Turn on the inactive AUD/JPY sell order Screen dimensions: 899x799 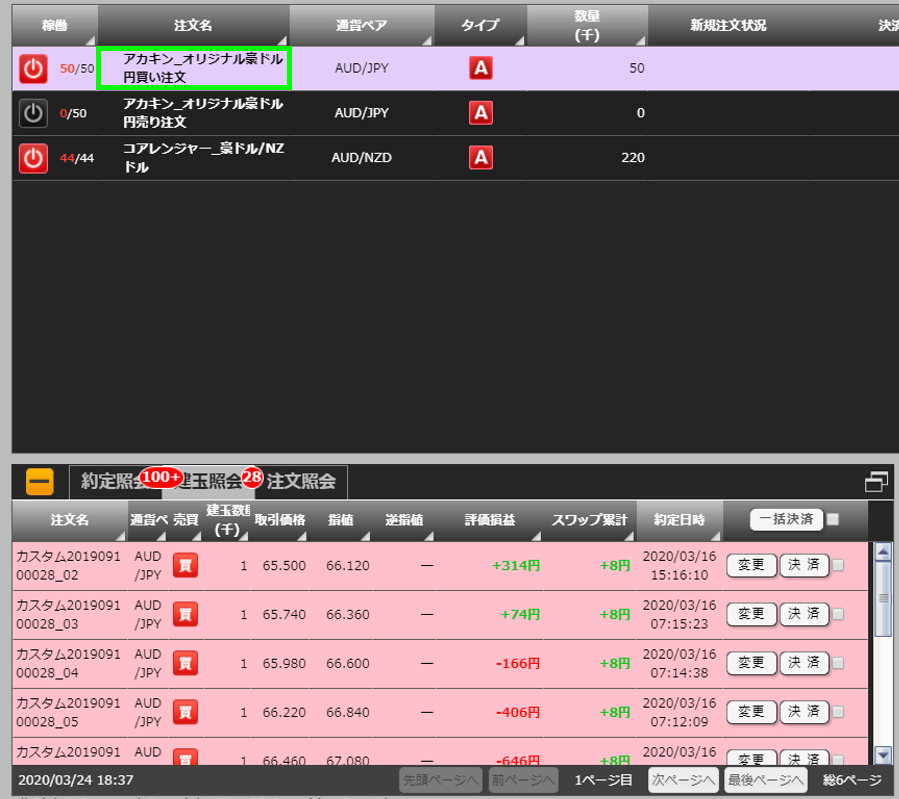click(33, 113)
